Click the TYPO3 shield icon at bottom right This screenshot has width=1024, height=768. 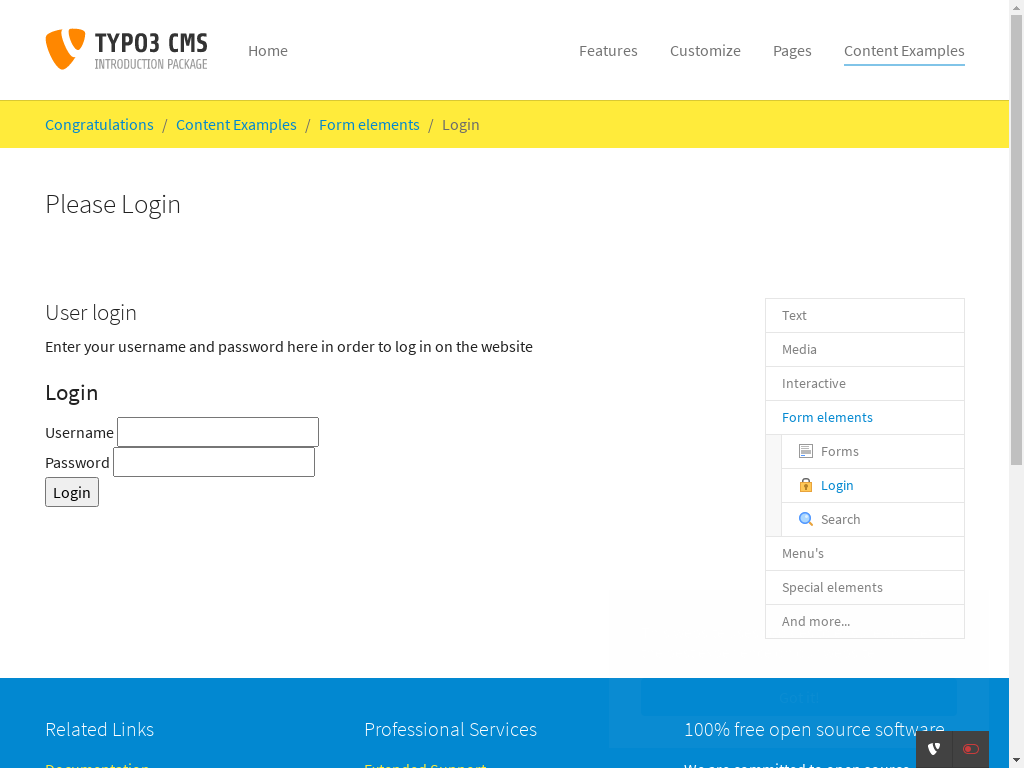[x=934, y=749]
